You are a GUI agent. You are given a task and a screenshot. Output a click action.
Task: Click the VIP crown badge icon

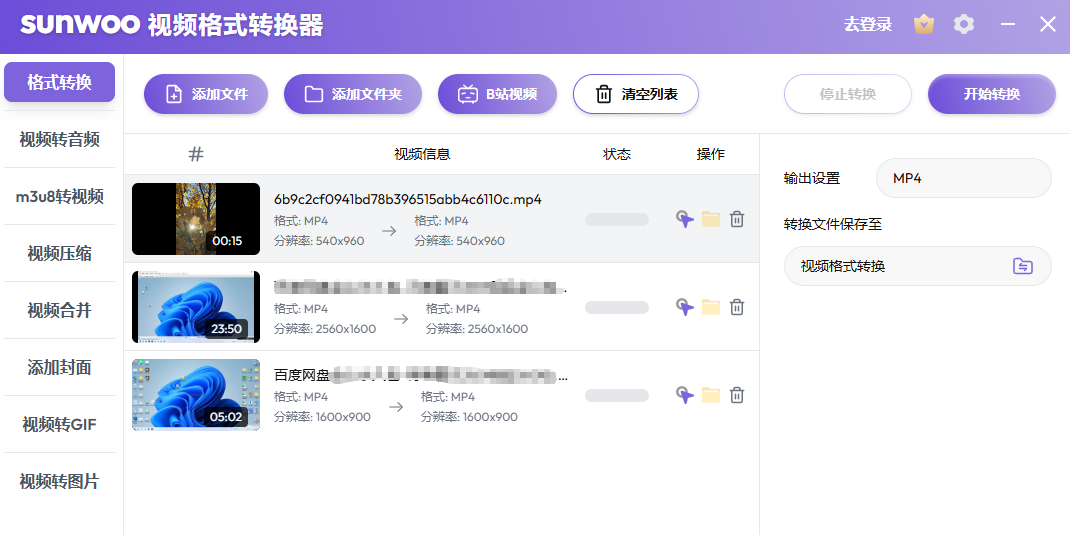(x=924, y=25)
